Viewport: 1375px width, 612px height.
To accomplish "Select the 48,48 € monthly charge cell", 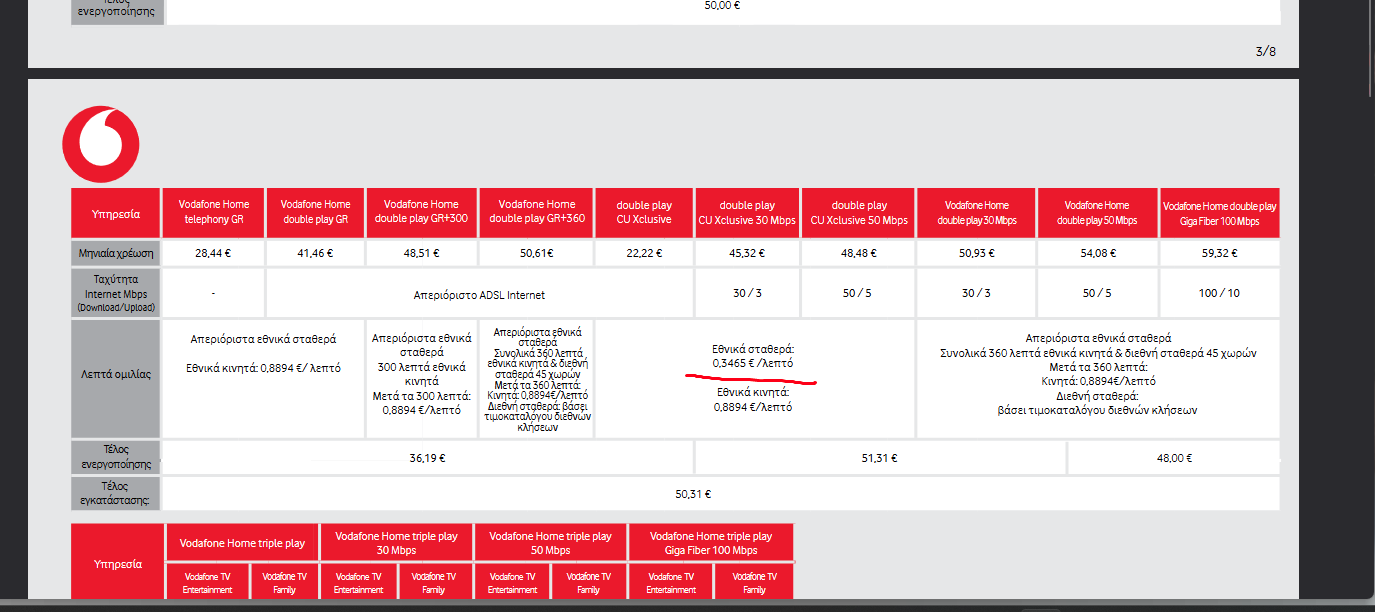I will tap(859, 253).
